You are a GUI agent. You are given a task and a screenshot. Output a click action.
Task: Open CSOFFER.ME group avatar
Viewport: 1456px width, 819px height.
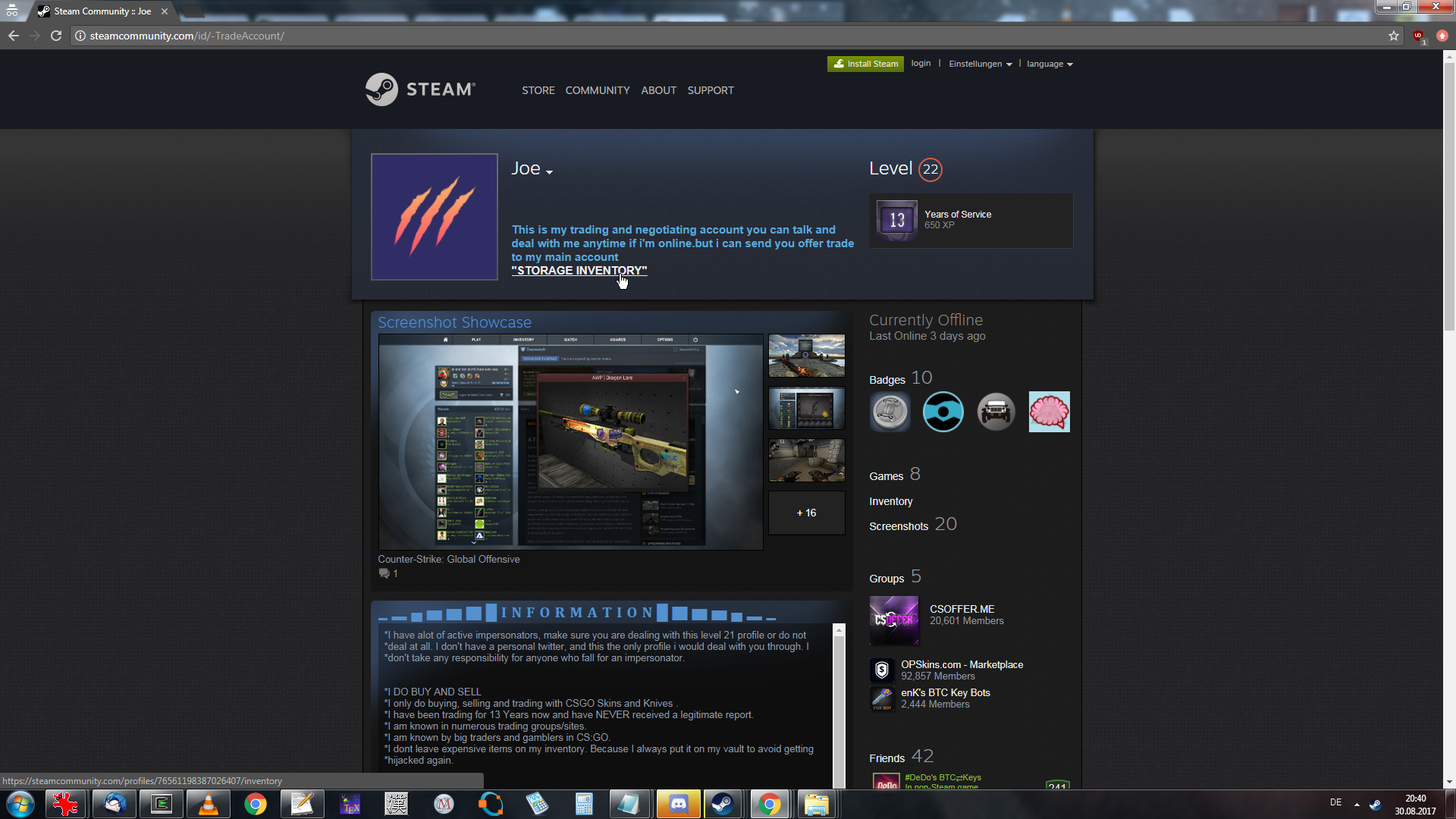tap(894, 620)
